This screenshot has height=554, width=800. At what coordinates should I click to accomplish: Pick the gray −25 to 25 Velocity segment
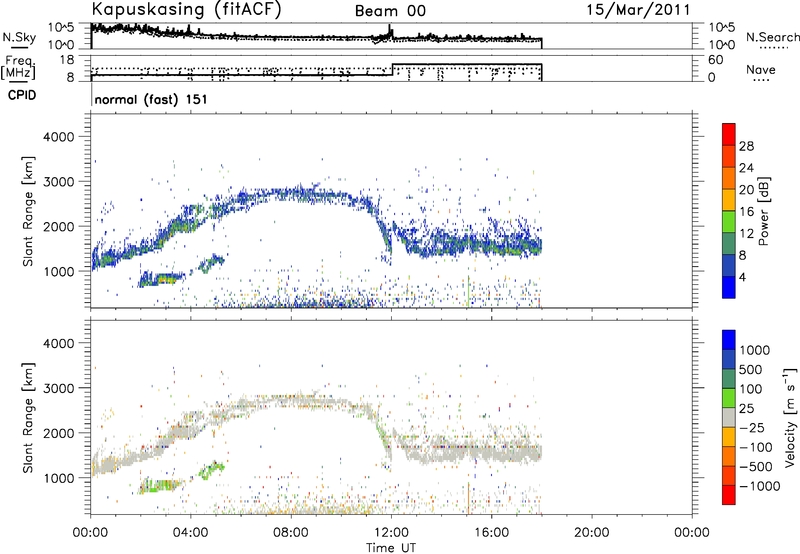[x=729, y=417]
